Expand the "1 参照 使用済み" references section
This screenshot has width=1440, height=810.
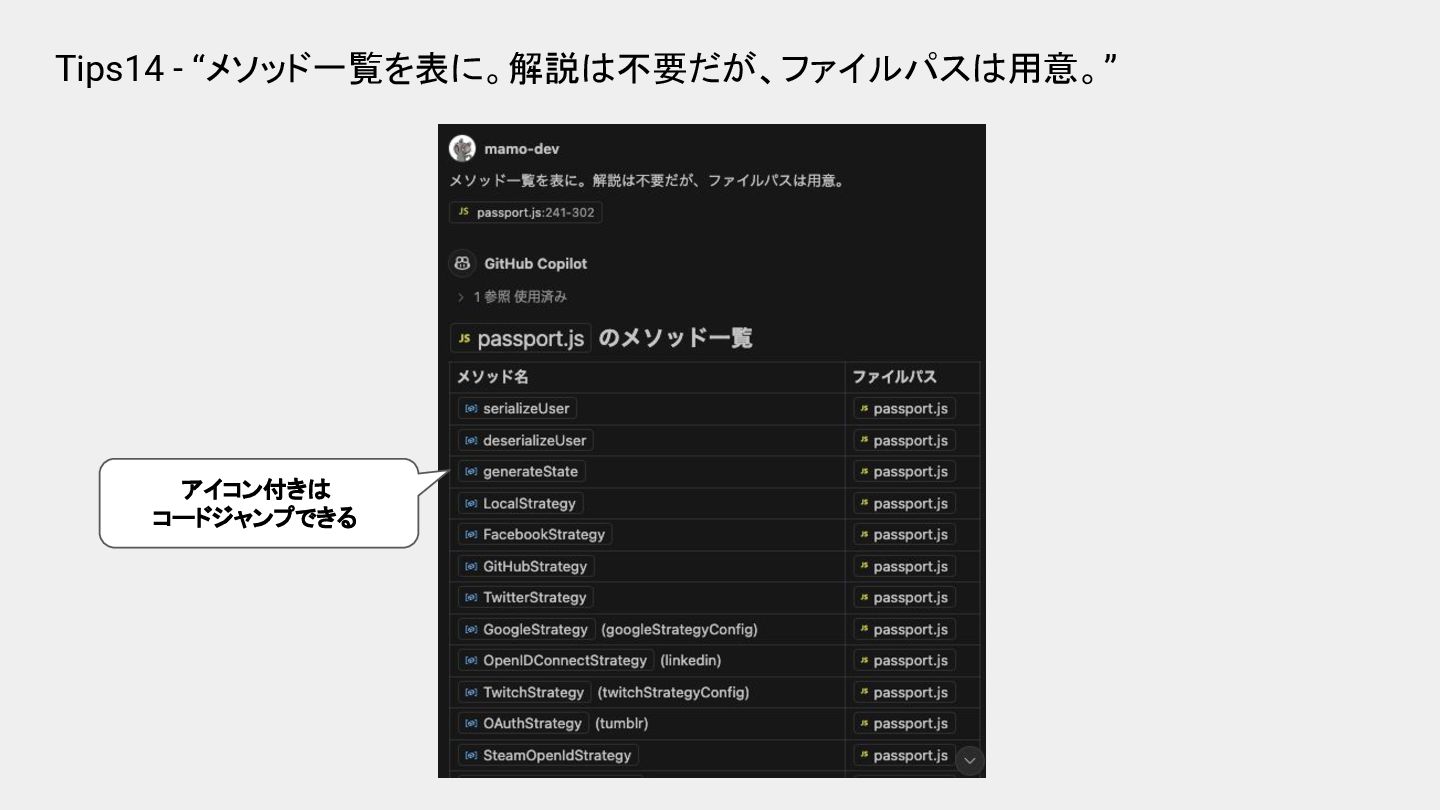click(x=513, y=297)
